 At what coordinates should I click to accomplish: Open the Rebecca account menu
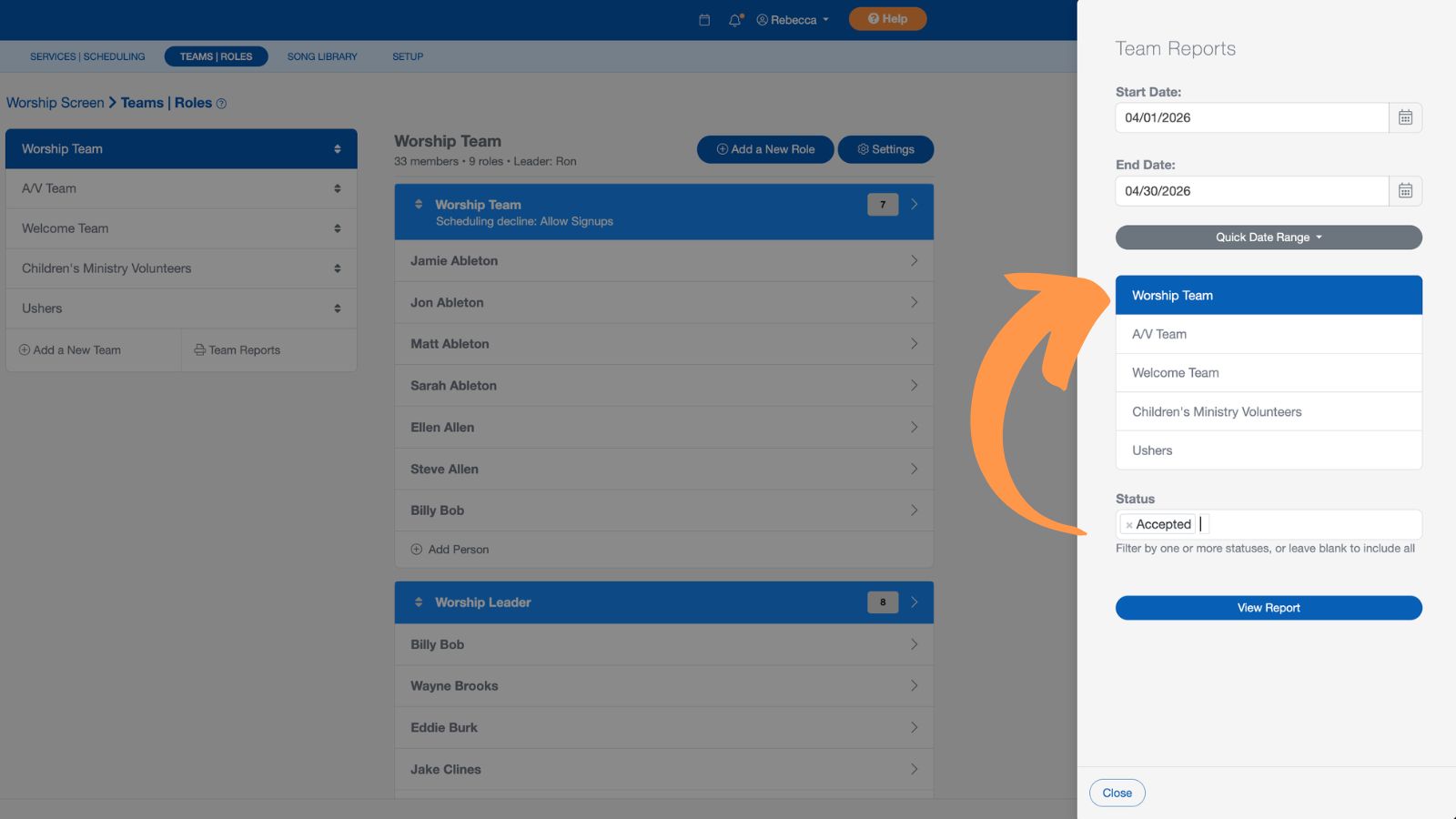[x=792, y=18]
